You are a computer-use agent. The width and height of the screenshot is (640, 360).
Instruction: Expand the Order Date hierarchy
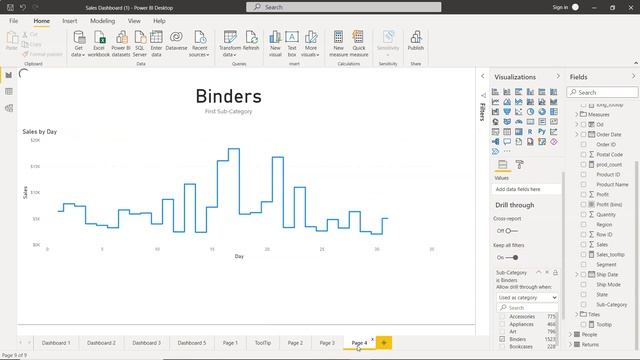[x=577, y=134]
